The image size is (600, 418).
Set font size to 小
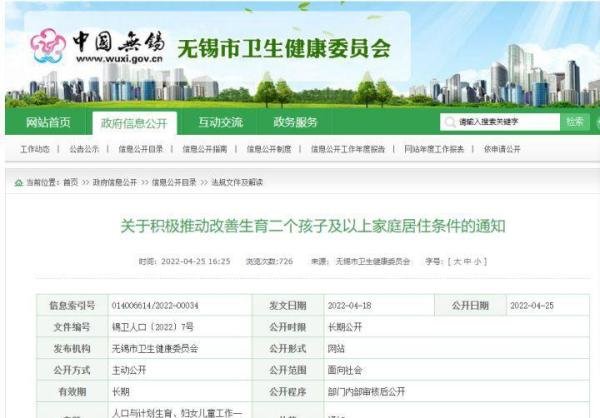(x=478, y=262)
